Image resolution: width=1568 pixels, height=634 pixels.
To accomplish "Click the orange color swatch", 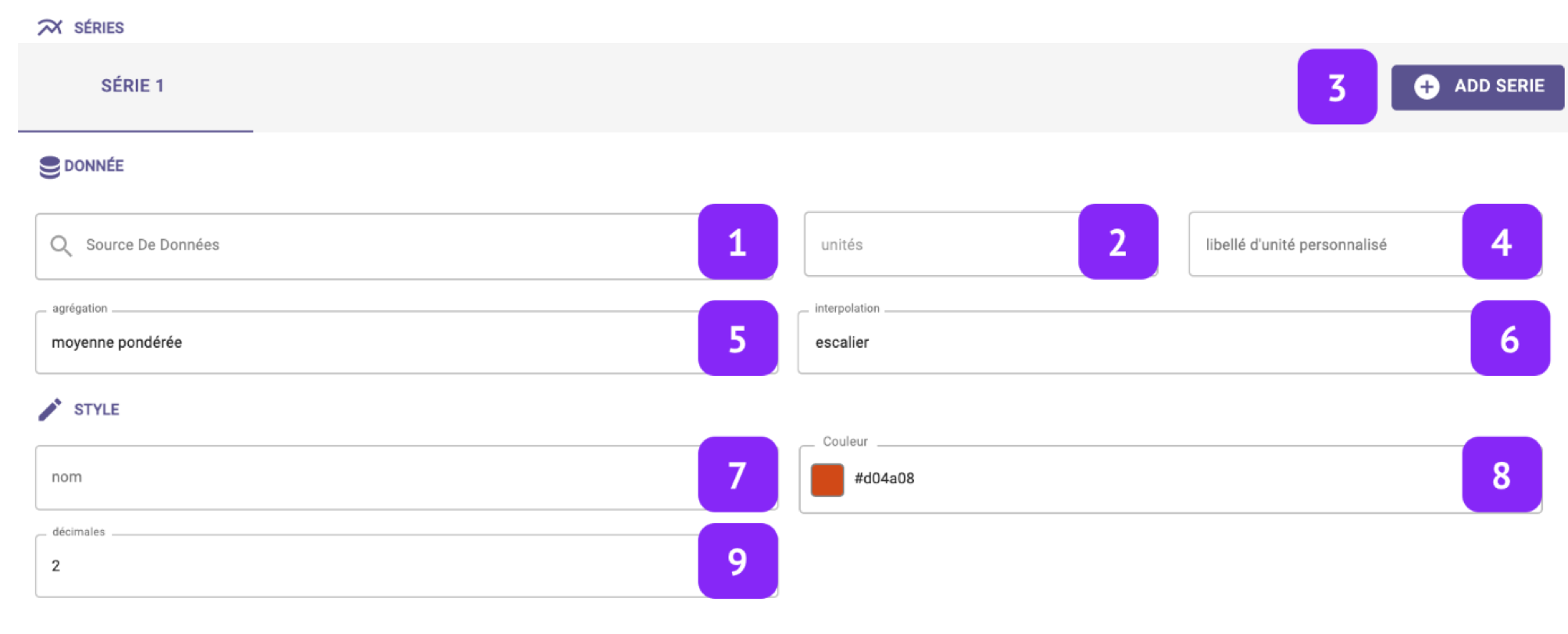I will click(827, 479).
